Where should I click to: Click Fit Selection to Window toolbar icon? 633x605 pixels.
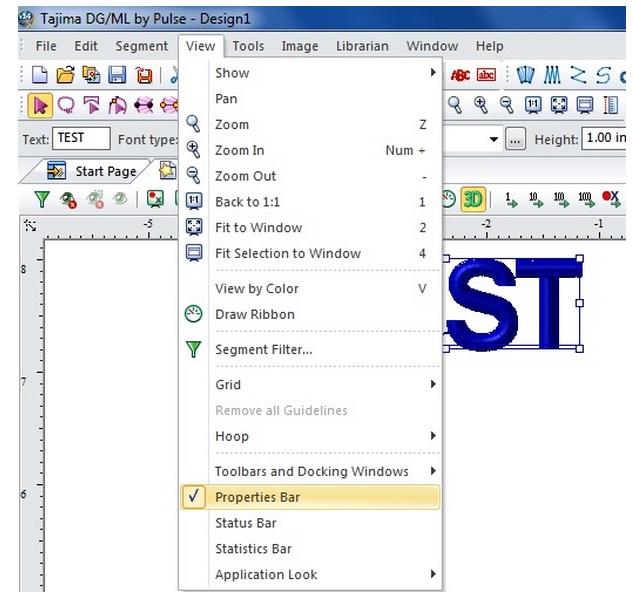585,105
